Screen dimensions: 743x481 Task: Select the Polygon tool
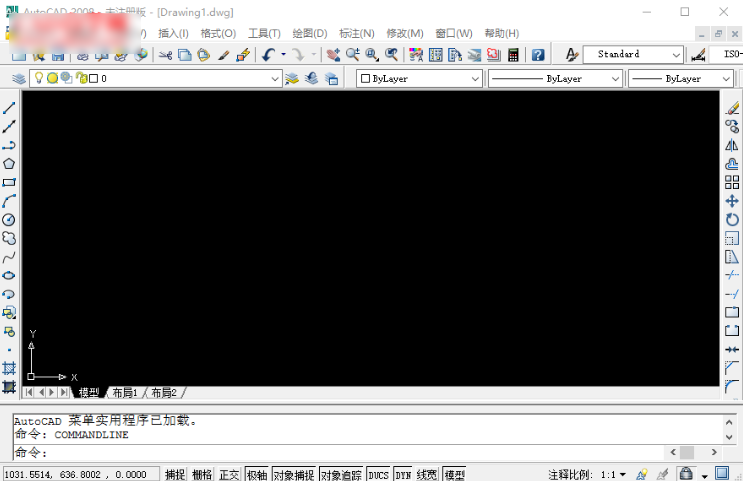[9, 164]
